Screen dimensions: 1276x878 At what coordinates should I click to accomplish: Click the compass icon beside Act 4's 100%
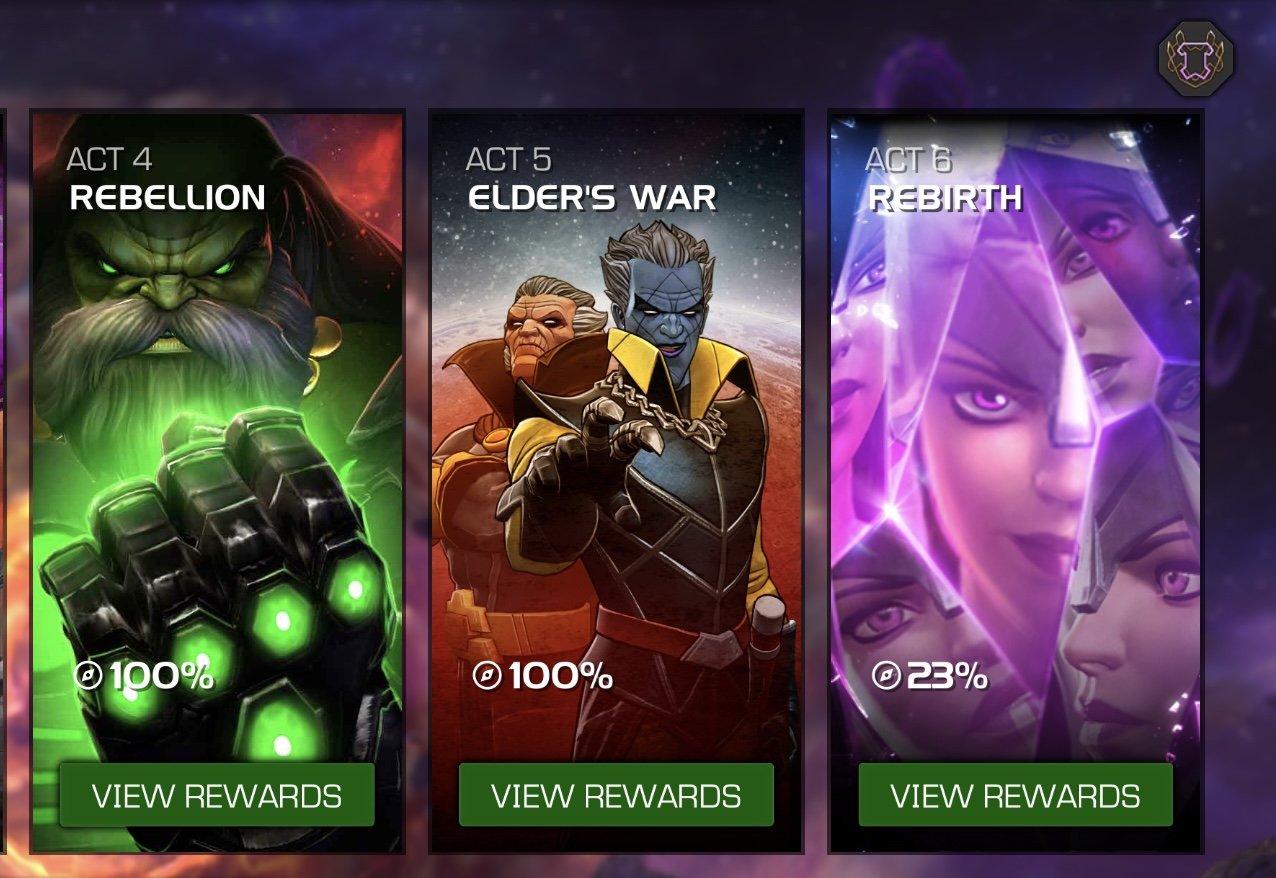[89, 677]
